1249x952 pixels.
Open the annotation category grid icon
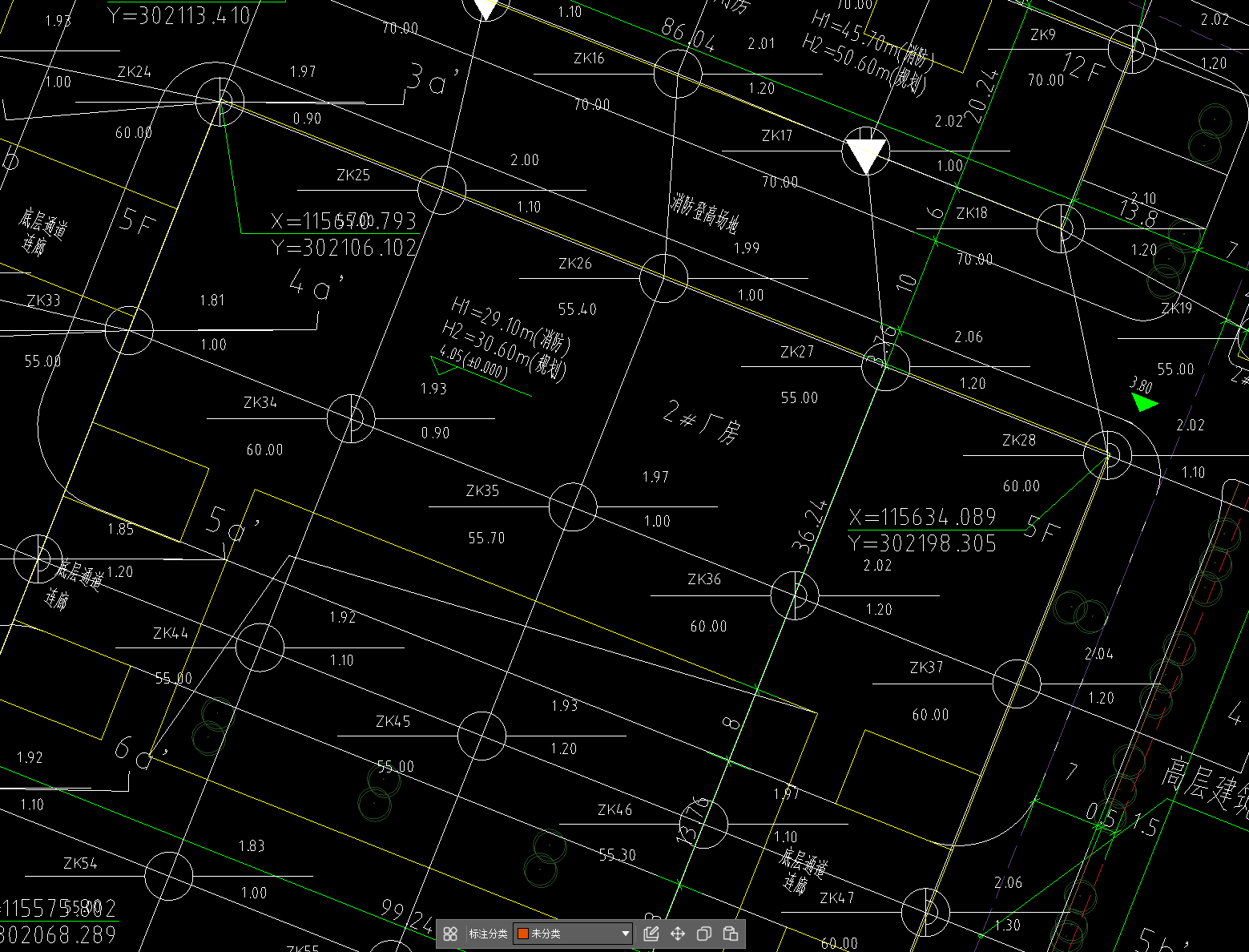click(x=450, y=934)
